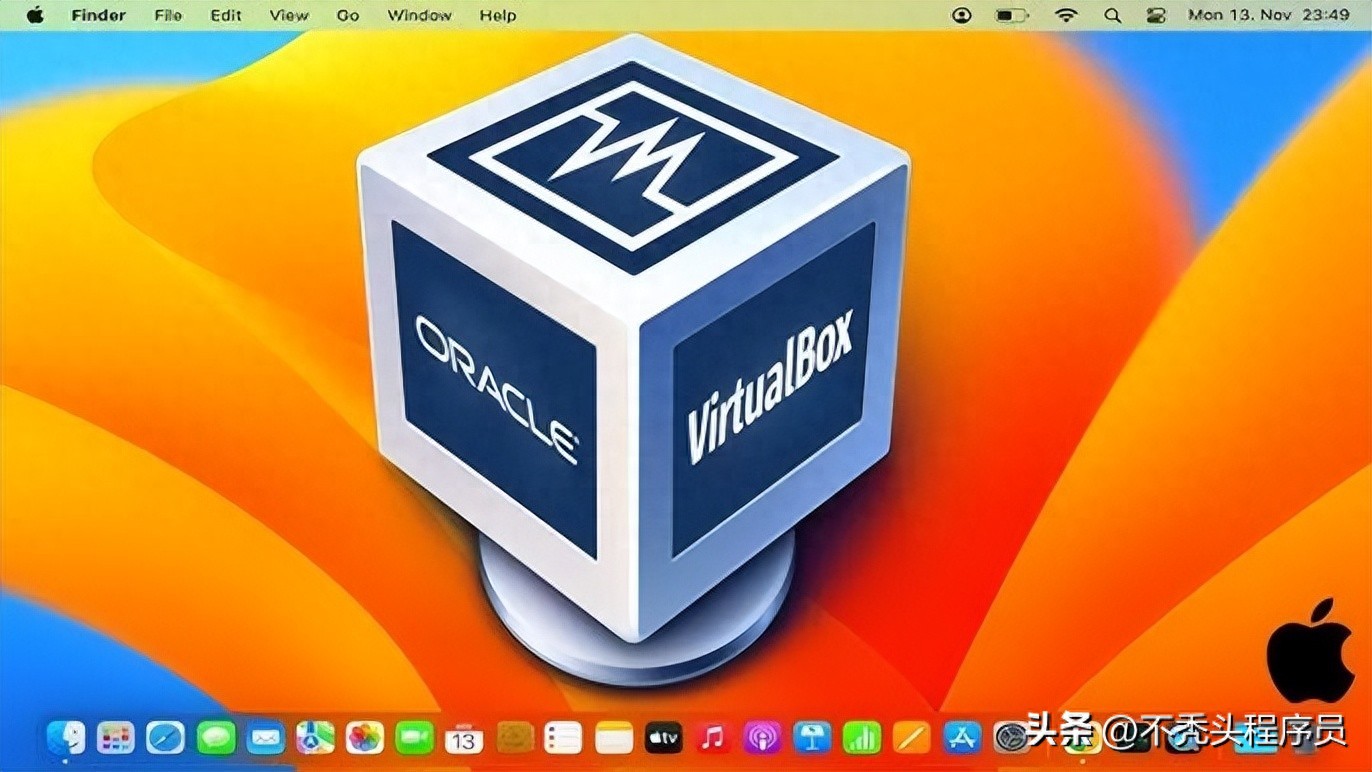The height and width of the screenshot is (772, 1372).
Task: Open Podcasts app in the dock
Action: [x=763, y=738]
